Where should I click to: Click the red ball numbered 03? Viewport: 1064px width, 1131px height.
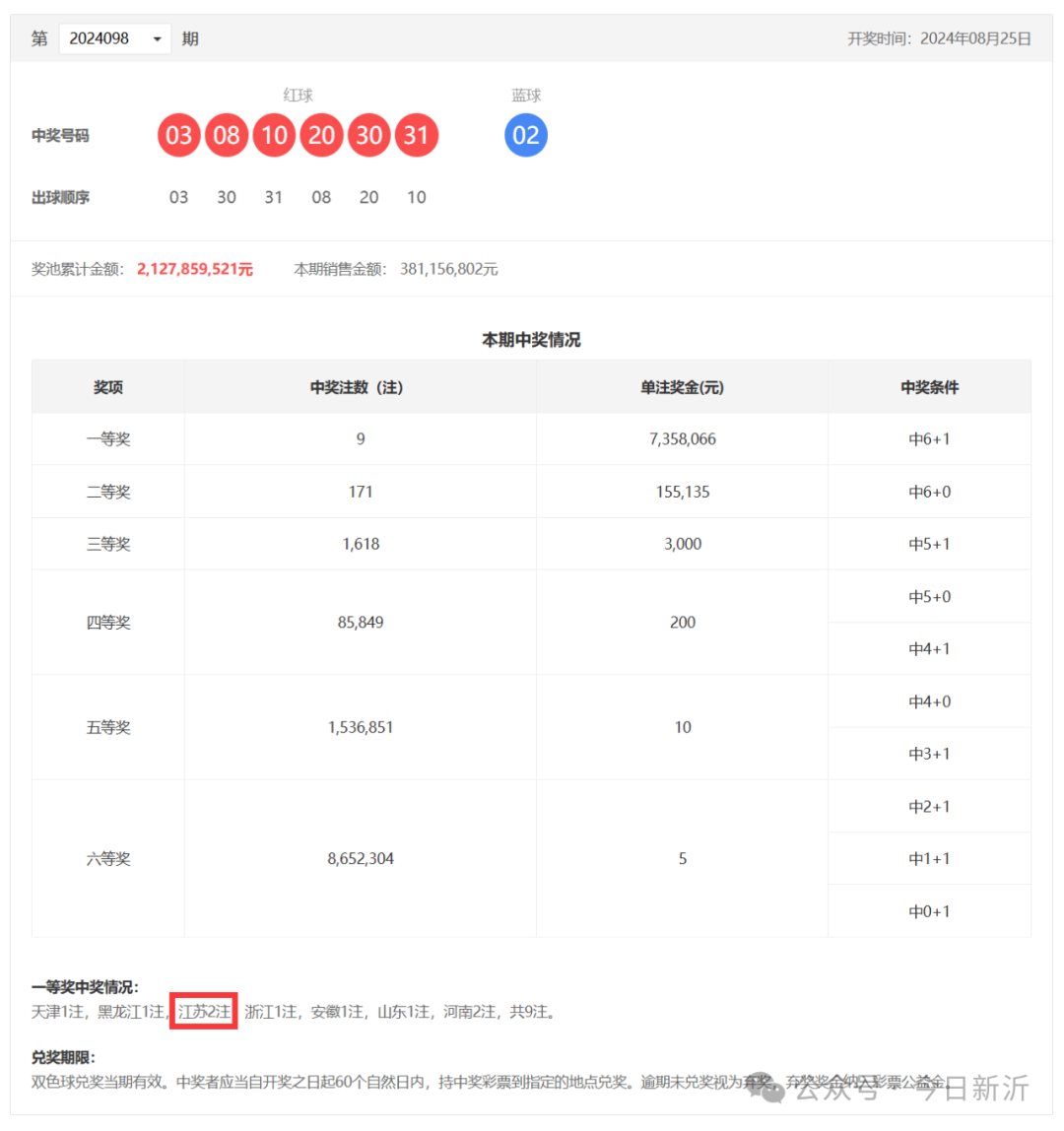179,135
